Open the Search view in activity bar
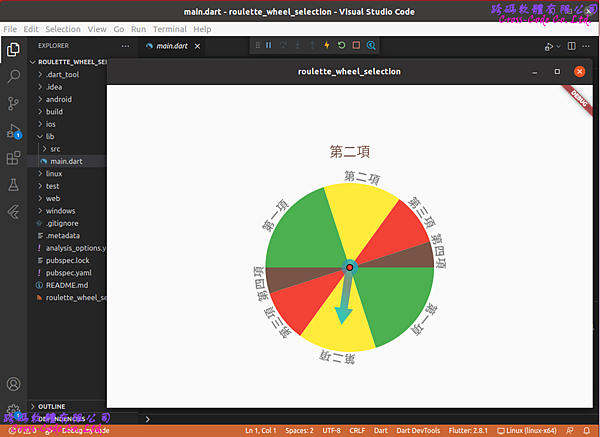The image size is (600, 437). click(x=13, y=76)
